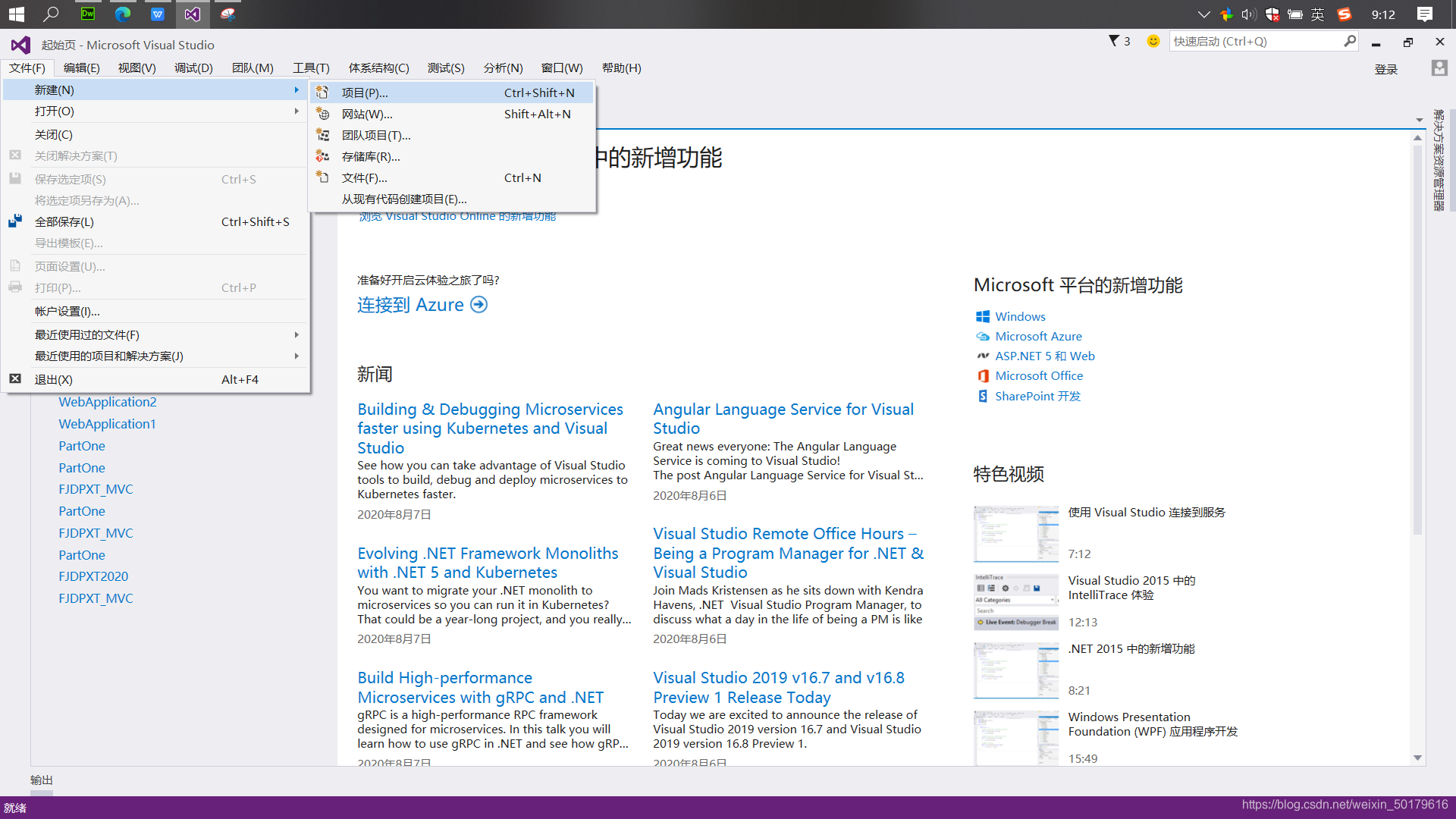
Task: Open the File (文件) menu
Action: click(27, 67)
